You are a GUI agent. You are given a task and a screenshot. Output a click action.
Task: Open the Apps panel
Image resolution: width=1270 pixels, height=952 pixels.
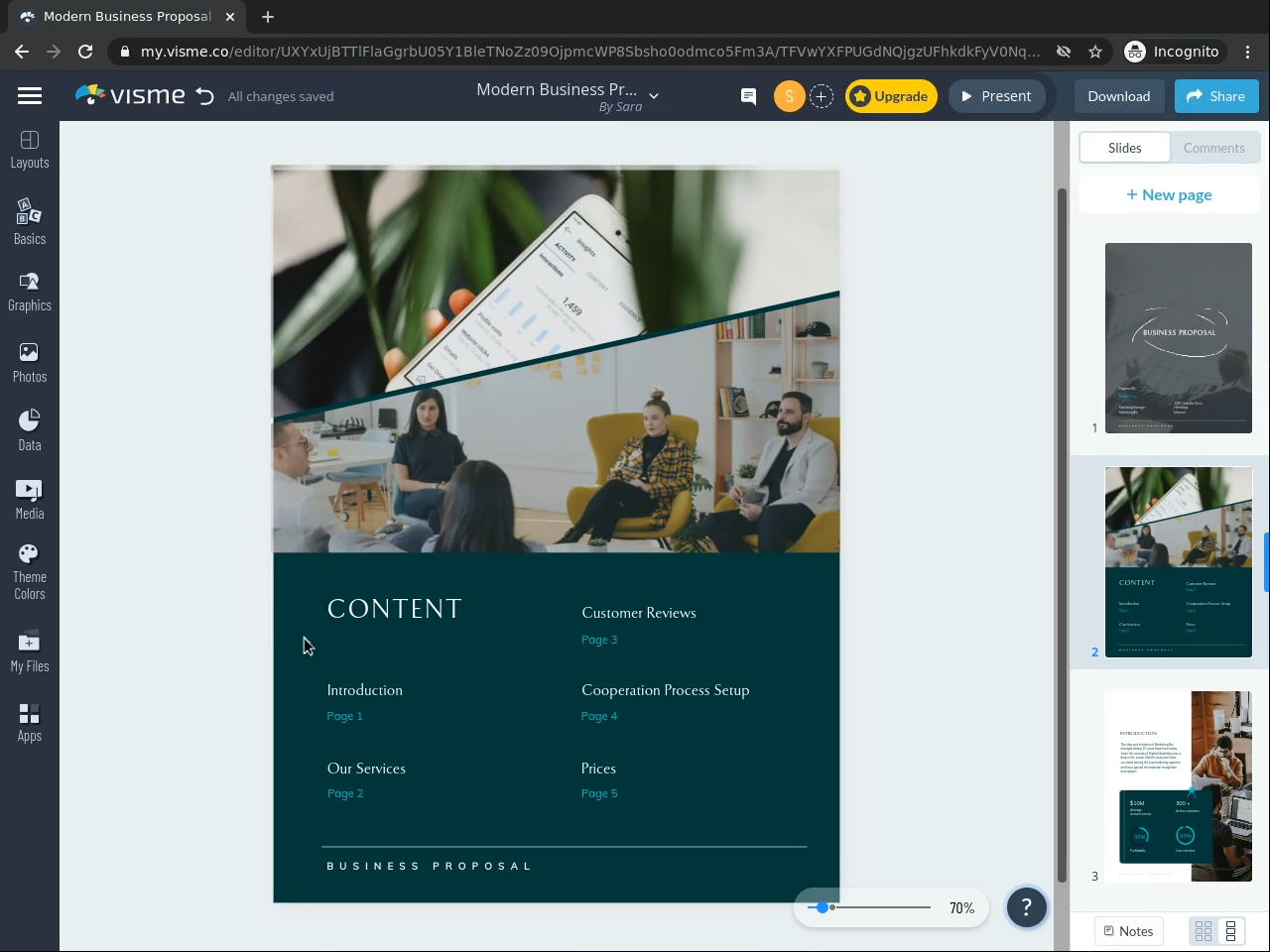pyautogui.click(x=30, y=722)
